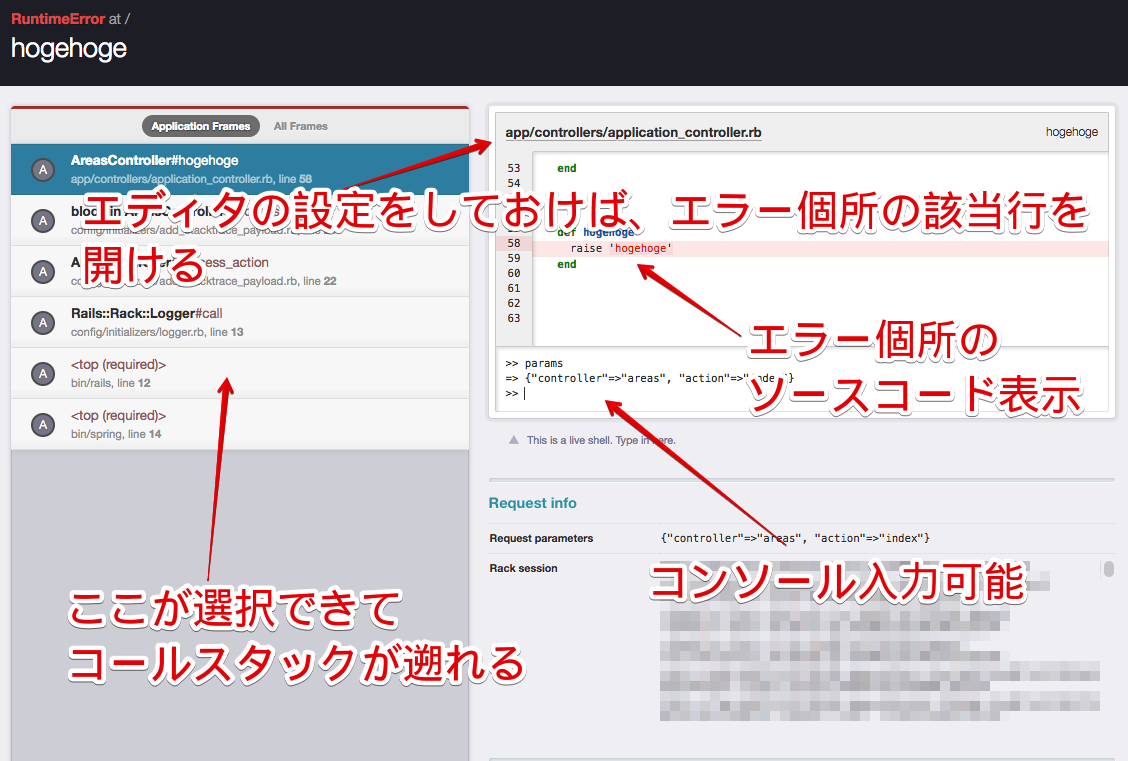Select top (required) frame at bin/rails
This screenshot has width=1128, height=761.
(x=240, y=373)
